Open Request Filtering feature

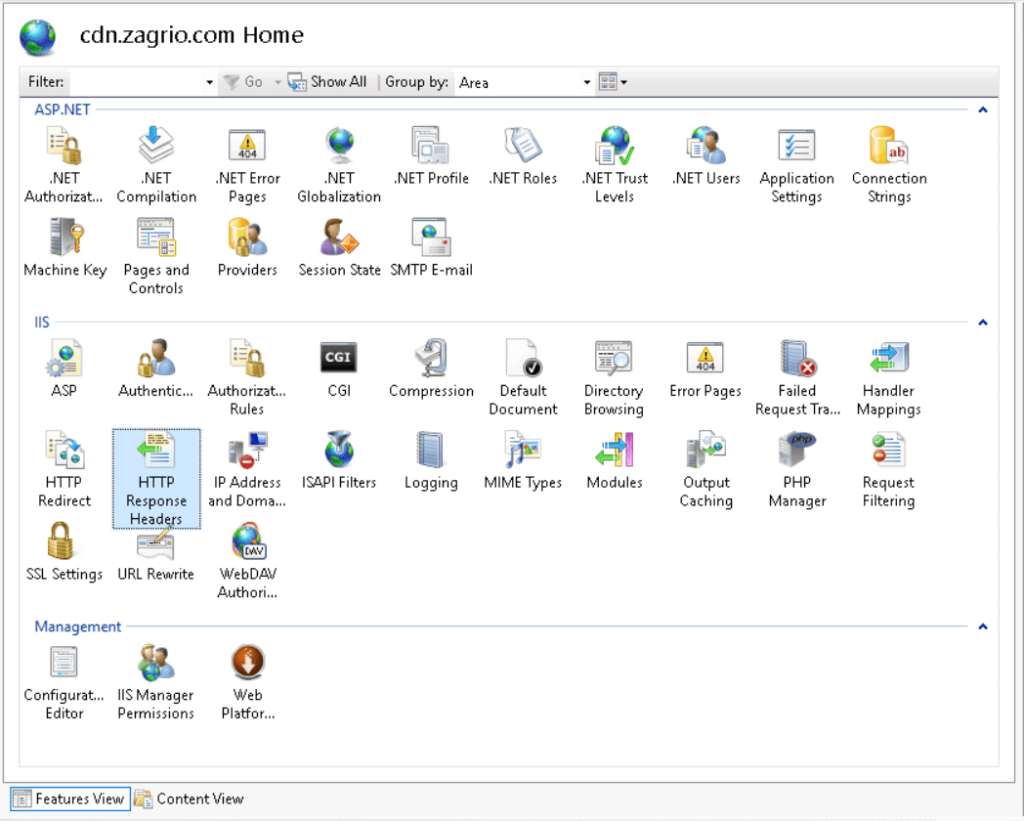pyautogui.click(x=889, y=469)
